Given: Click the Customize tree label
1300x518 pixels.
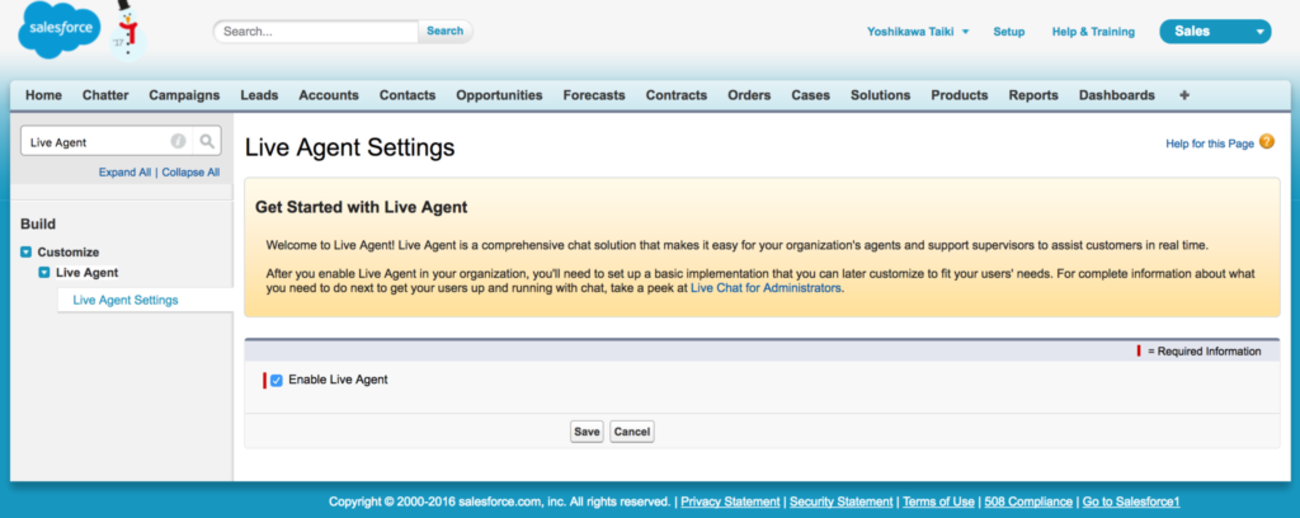Looking at the screenshot, I should 68,252.
